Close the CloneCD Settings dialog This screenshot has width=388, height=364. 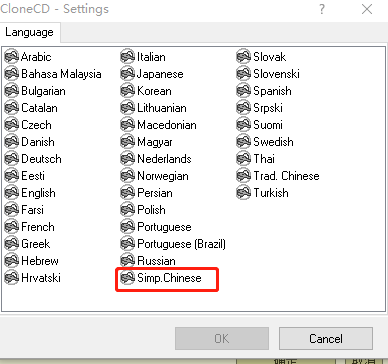pos(367,9)
